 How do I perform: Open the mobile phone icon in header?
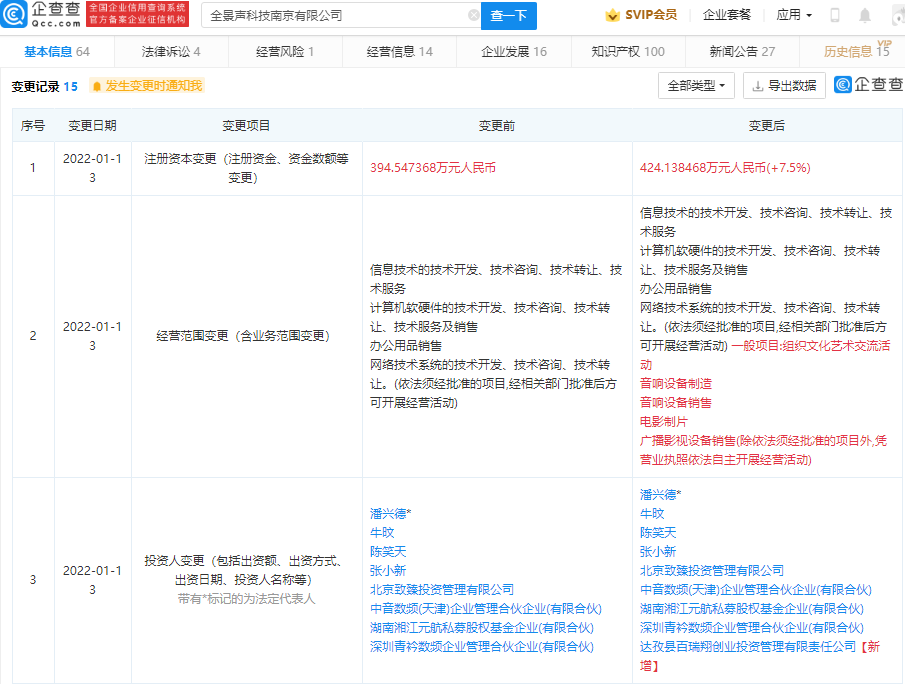[835, 15]
